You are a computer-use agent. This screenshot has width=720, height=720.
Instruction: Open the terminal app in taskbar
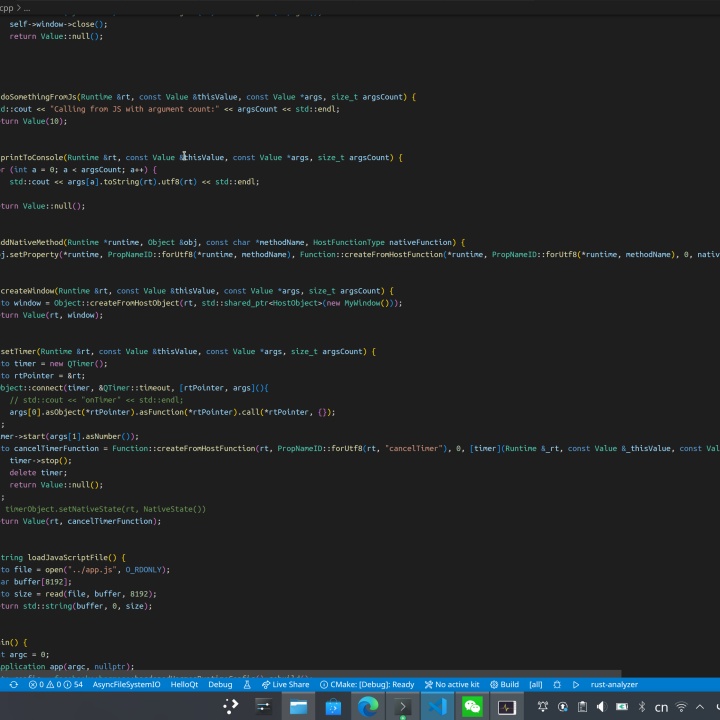tap(403, 706)
